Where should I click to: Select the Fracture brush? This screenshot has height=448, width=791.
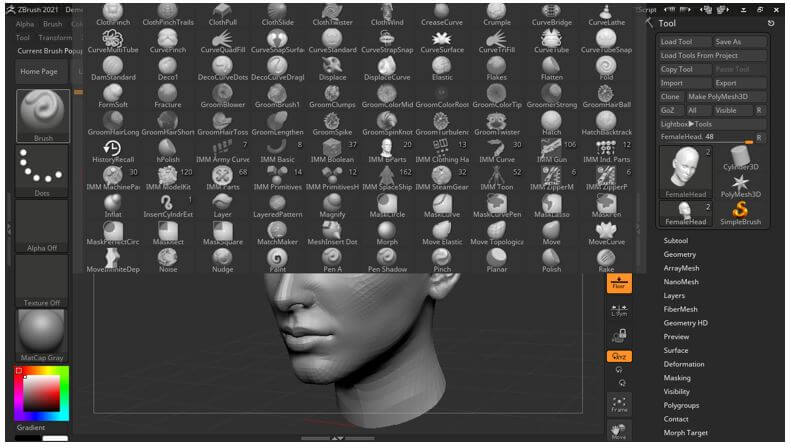click(167, 96)
